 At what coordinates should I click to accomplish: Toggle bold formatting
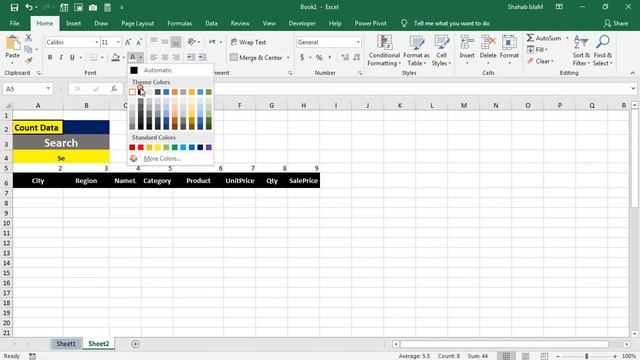[x=50, y=58]
